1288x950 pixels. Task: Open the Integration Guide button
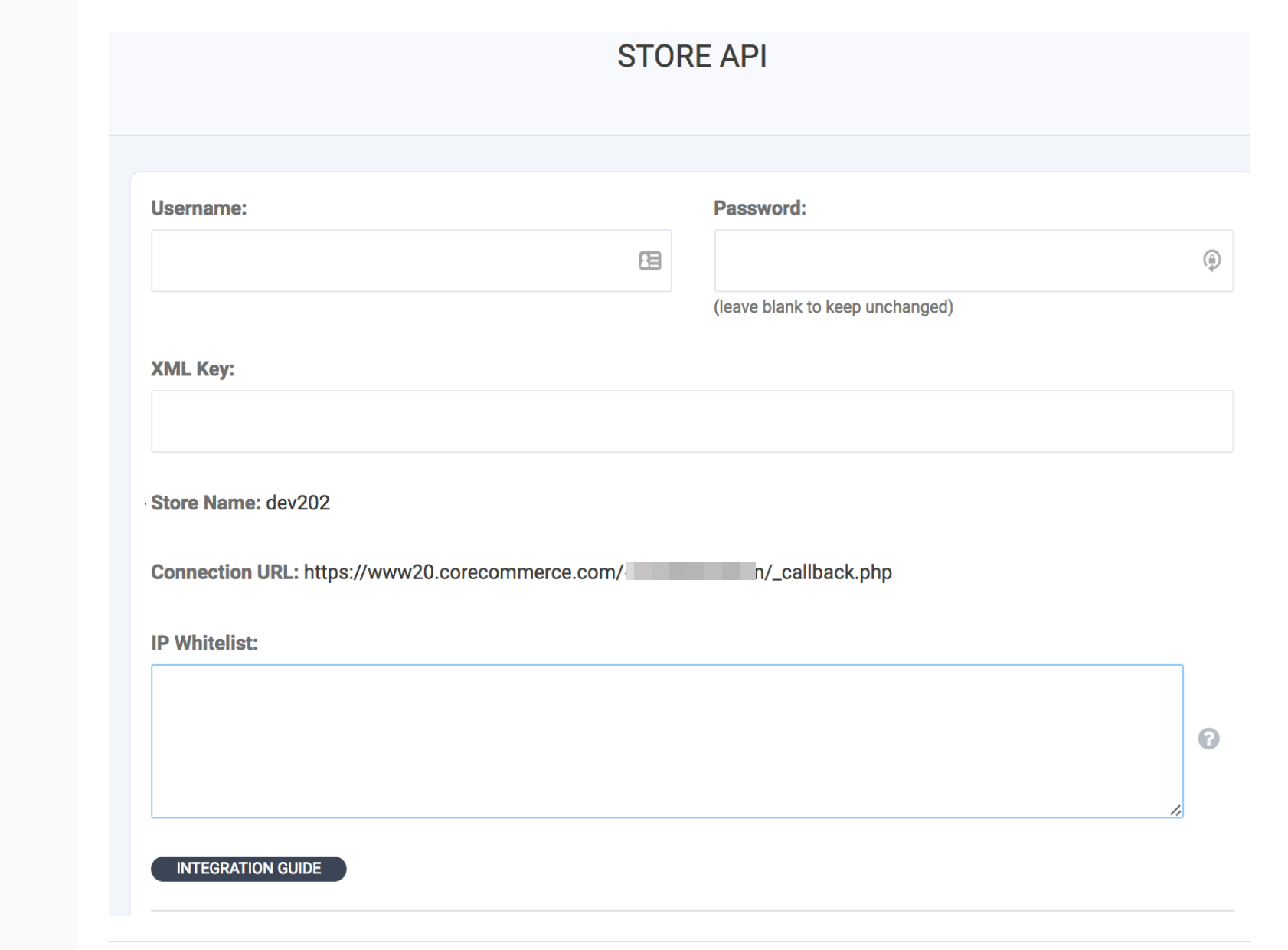tap(249, 869)
